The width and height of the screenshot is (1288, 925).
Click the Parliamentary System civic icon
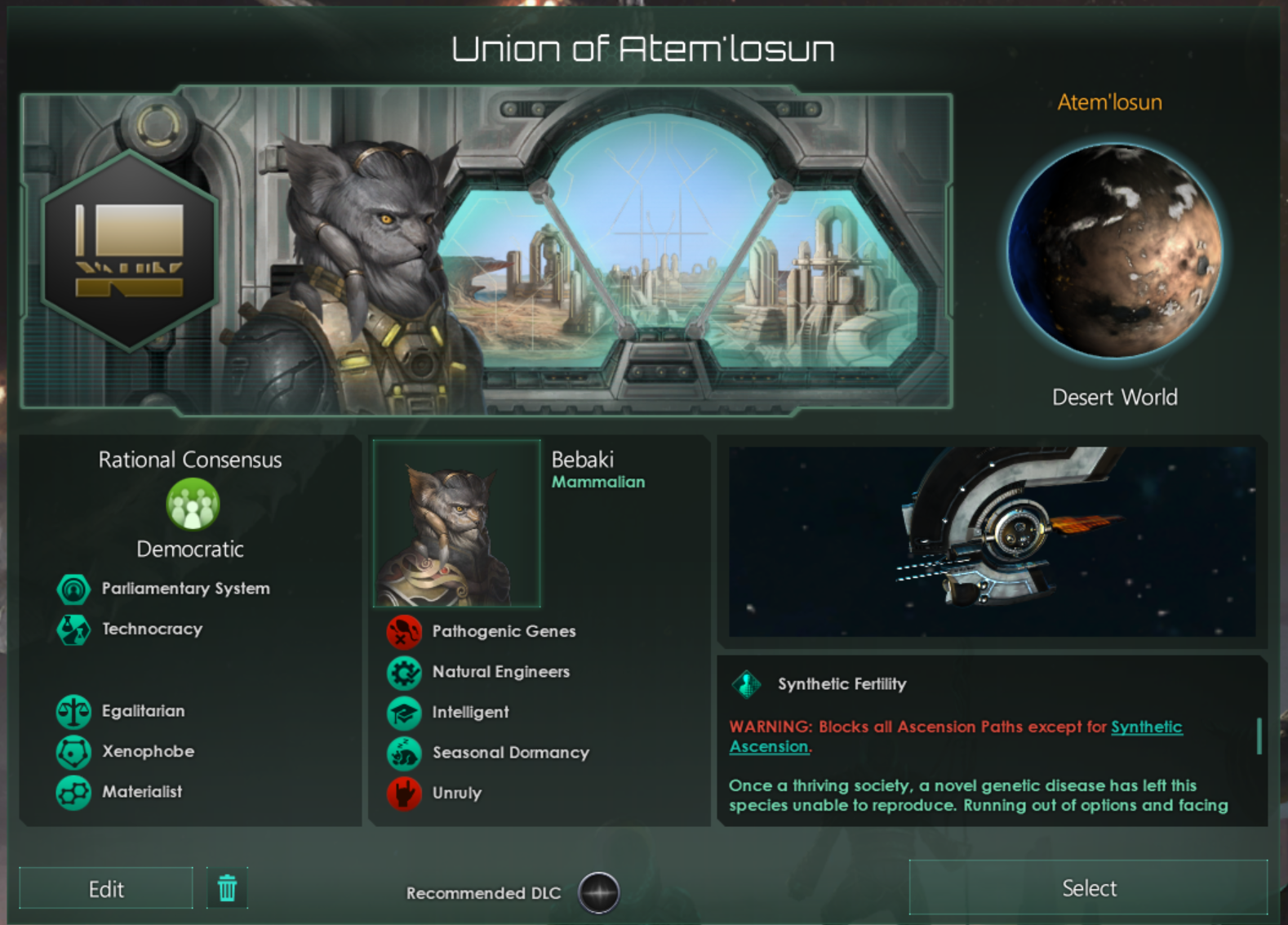pos(73,589)
